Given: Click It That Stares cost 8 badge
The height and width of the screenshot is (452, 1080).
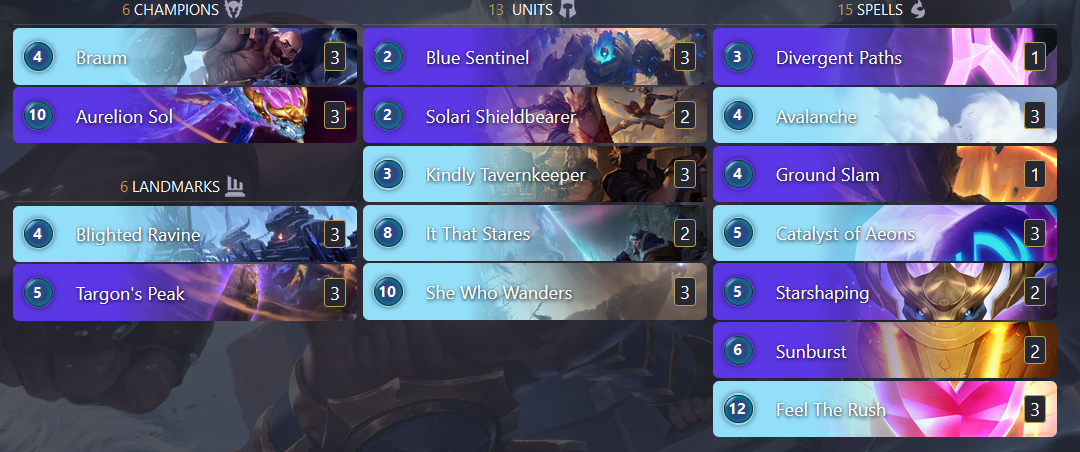Looking at the screenshot, I should (x=388, y=234).
